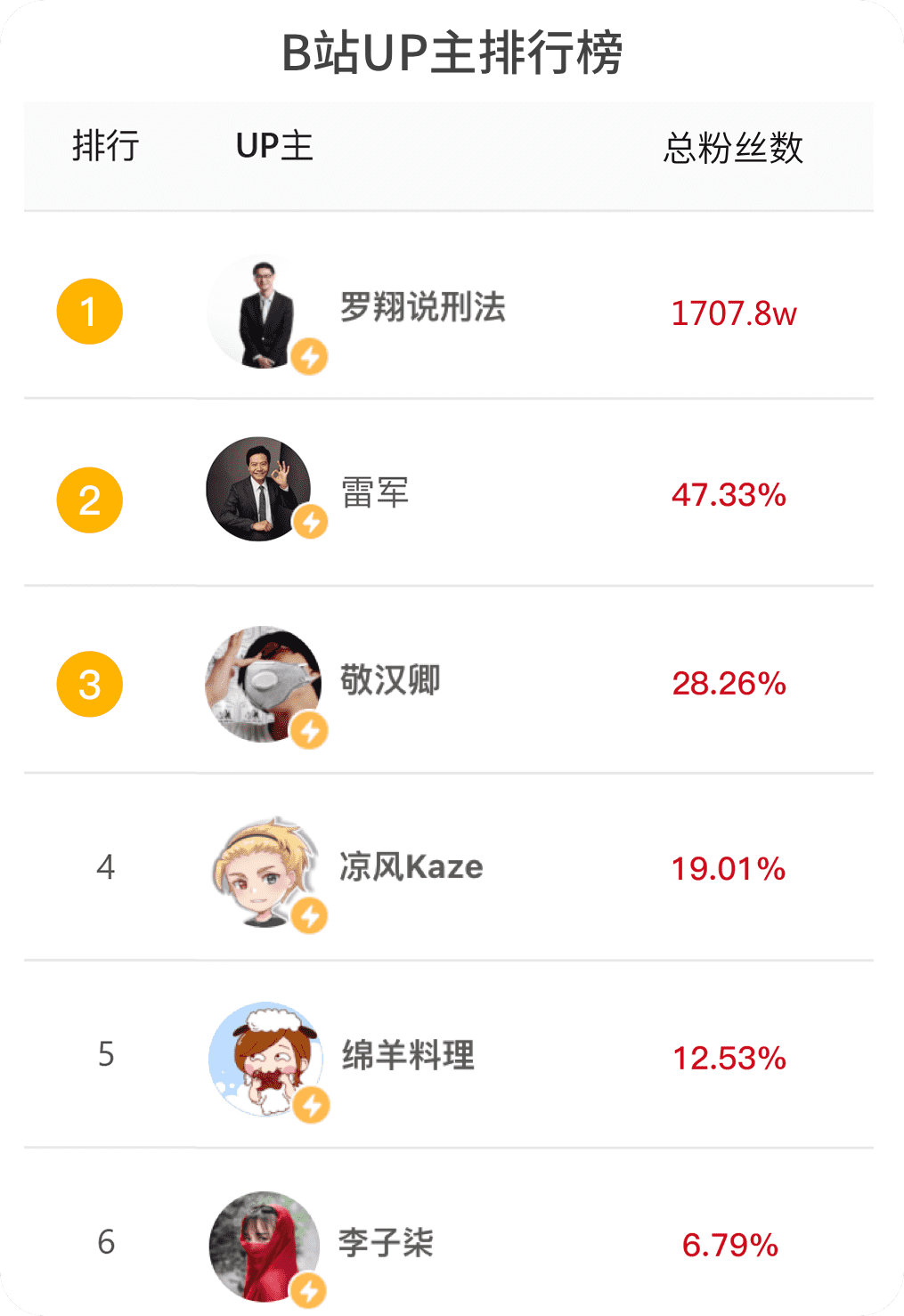
Task: Click the orange rank 3 badge
Action: pyautogui.click(x=89, y=684)
